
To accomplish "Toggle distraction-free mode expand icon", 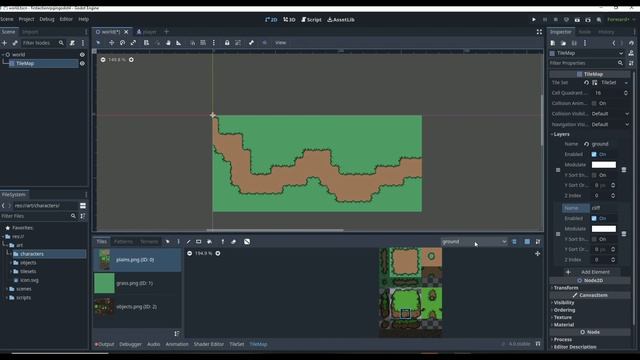I will point(539,32).
